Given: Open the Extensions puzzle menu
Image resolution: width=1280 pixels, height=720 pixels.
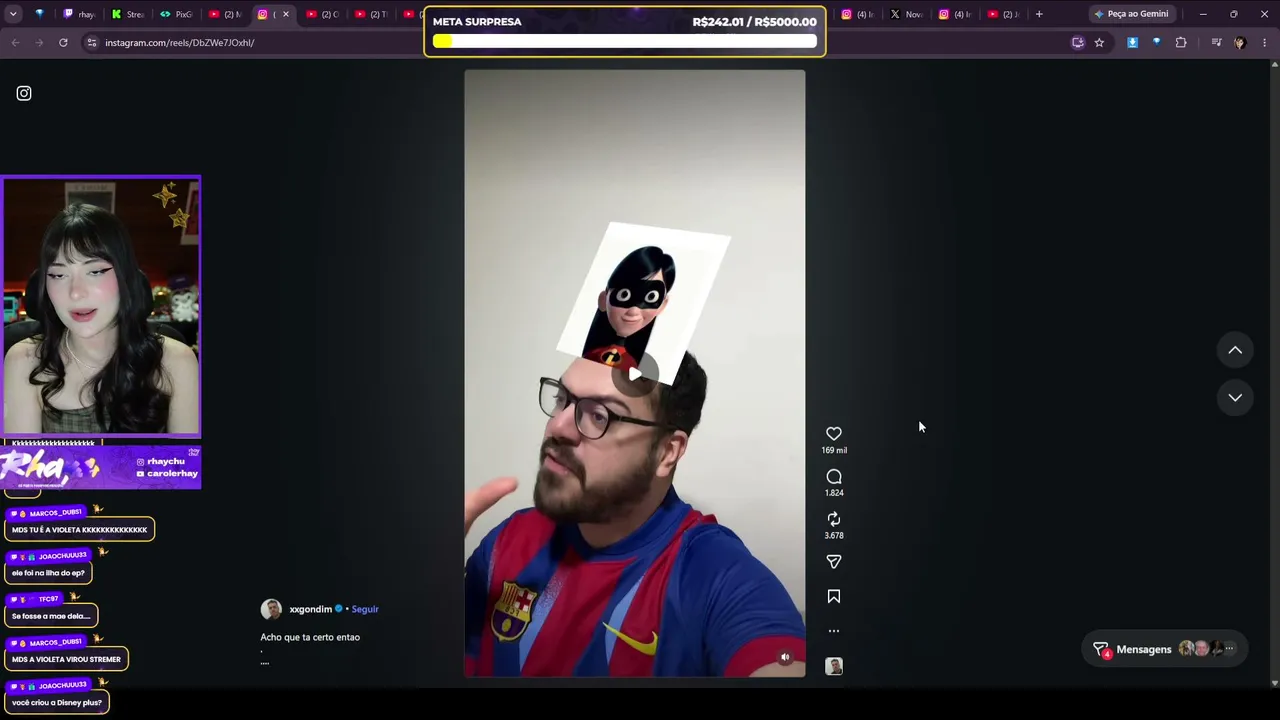Looking at the screenshot, I should (1181, 43).
